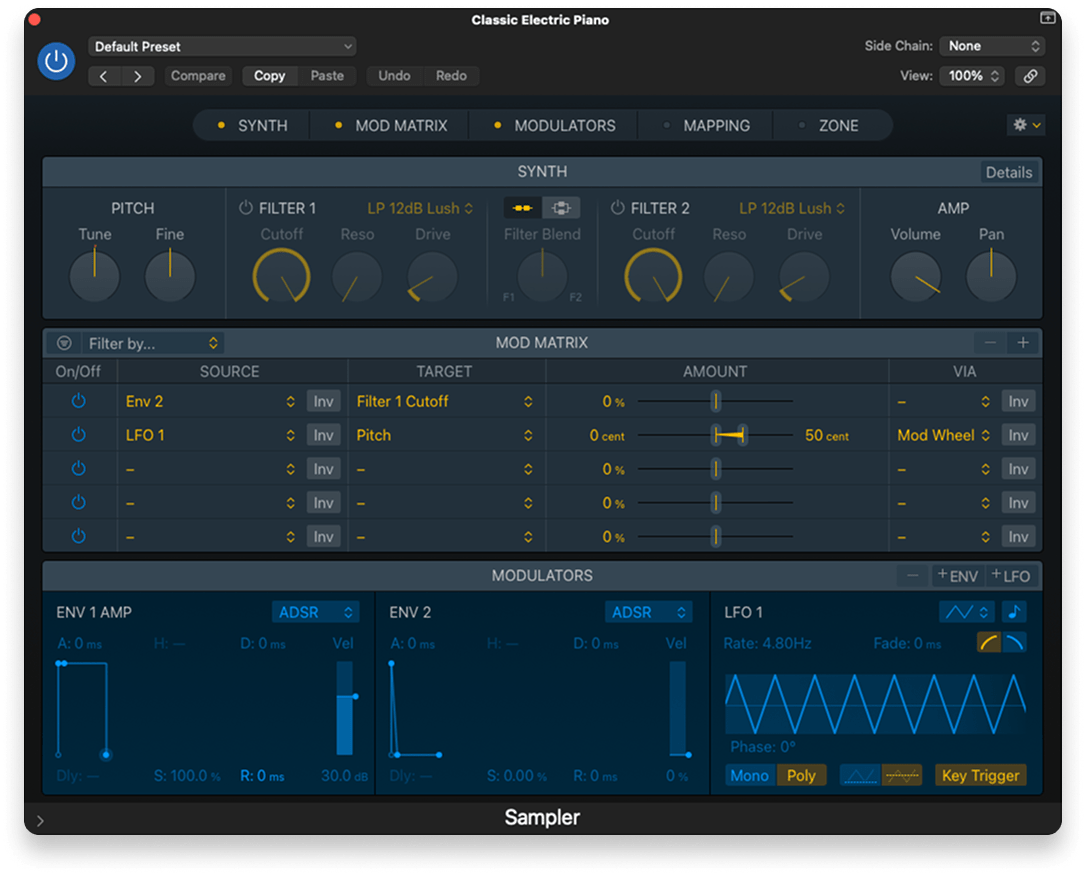The width and height of the screenshot is (1086, 875).
Task: Open Synth Details view
Action: pos(1009,173)
